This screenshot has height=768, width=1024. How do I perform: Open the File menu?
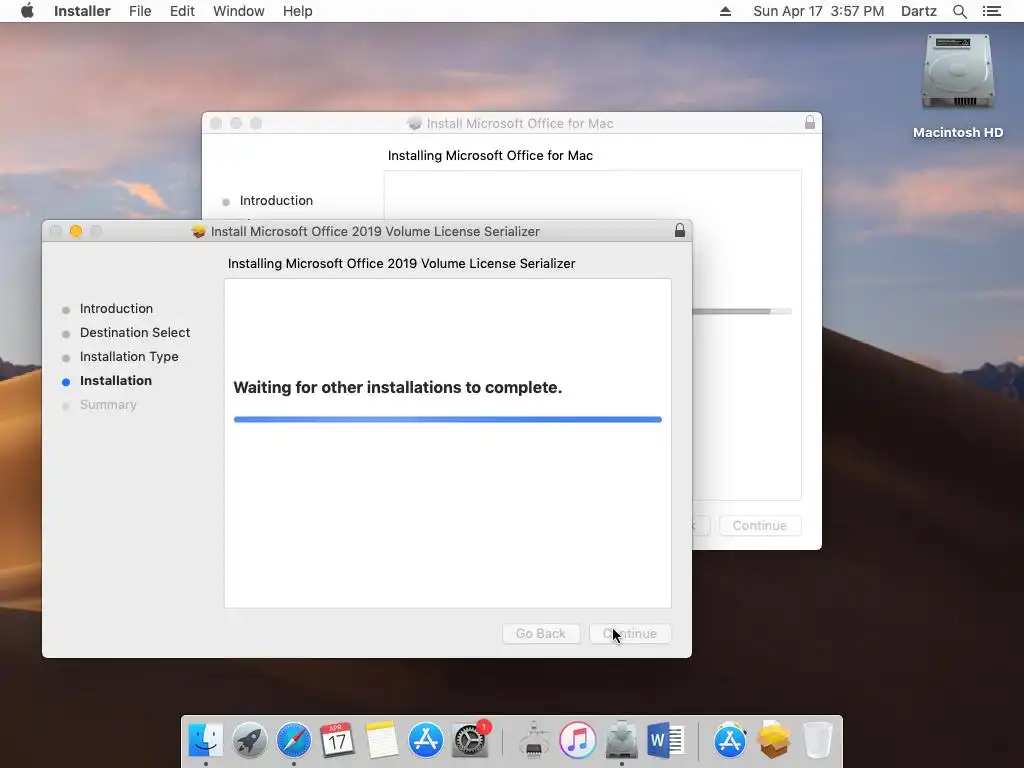click(140, 11)
